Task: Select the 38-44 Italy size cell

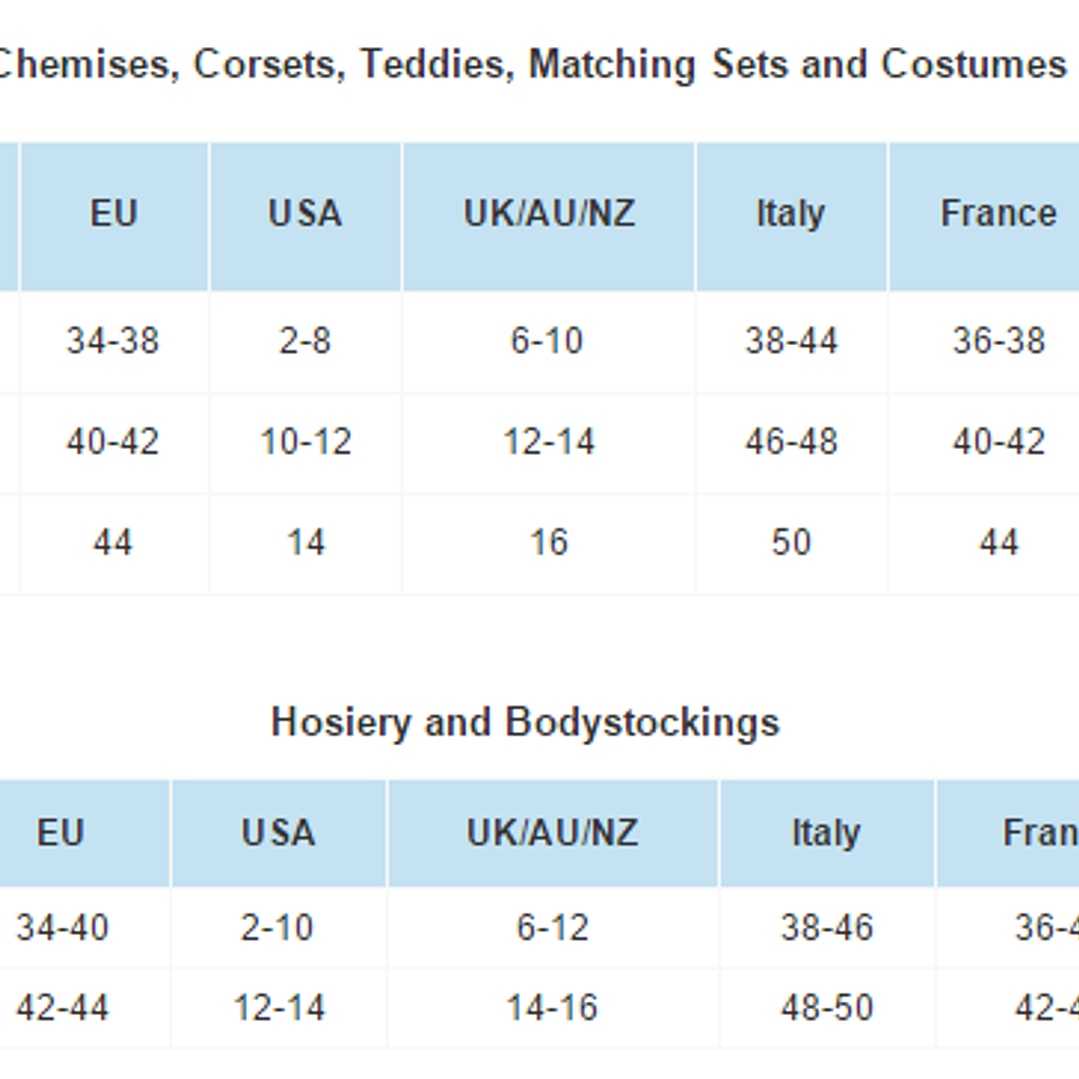Action: tap(791, 341)
